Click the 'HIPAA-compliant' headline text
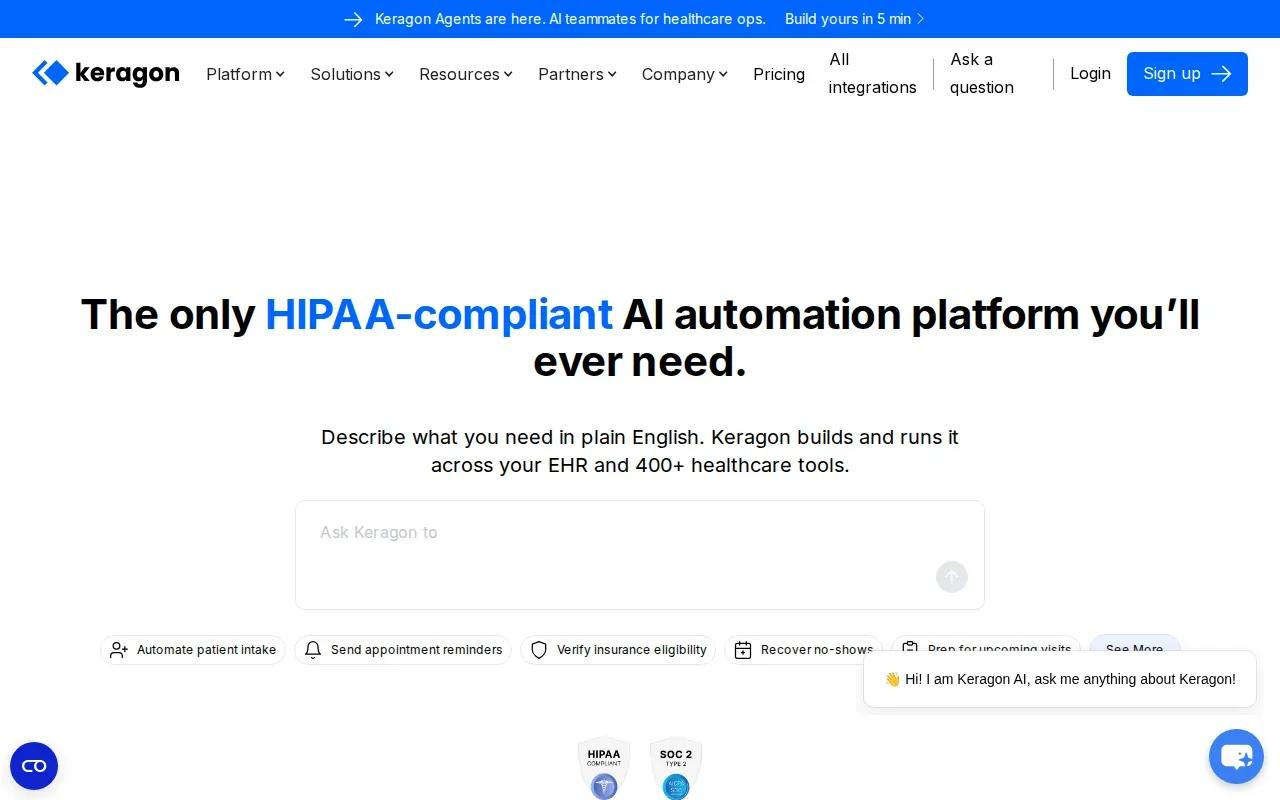Viewport: 1280px width, 800px height. pyautogui.click(x=439, y=314)
